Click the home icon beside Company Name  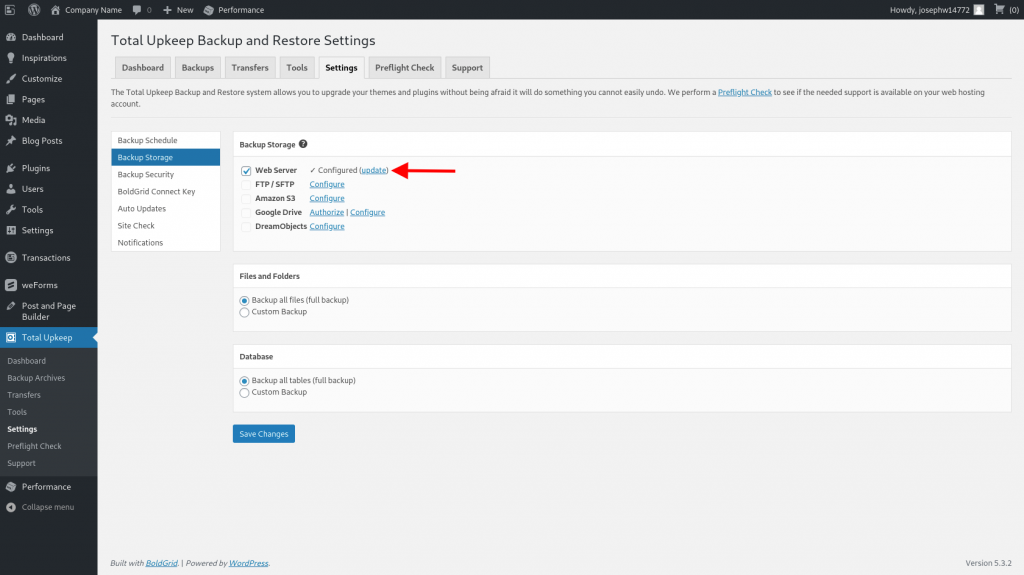pyautogui.click(x=56, y=10)
